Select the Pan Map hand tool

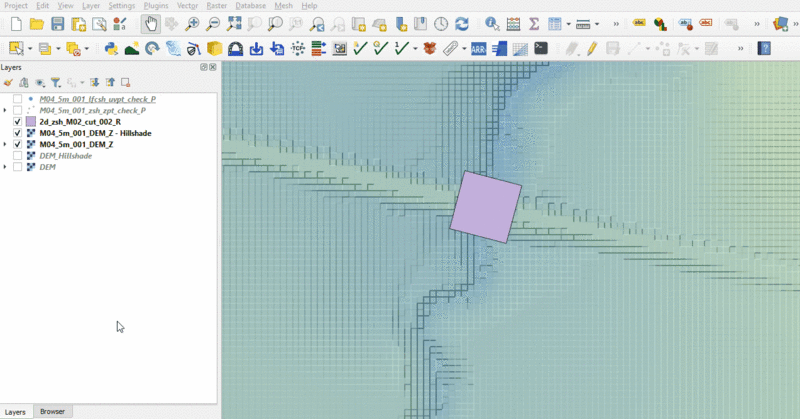(150, 23)
